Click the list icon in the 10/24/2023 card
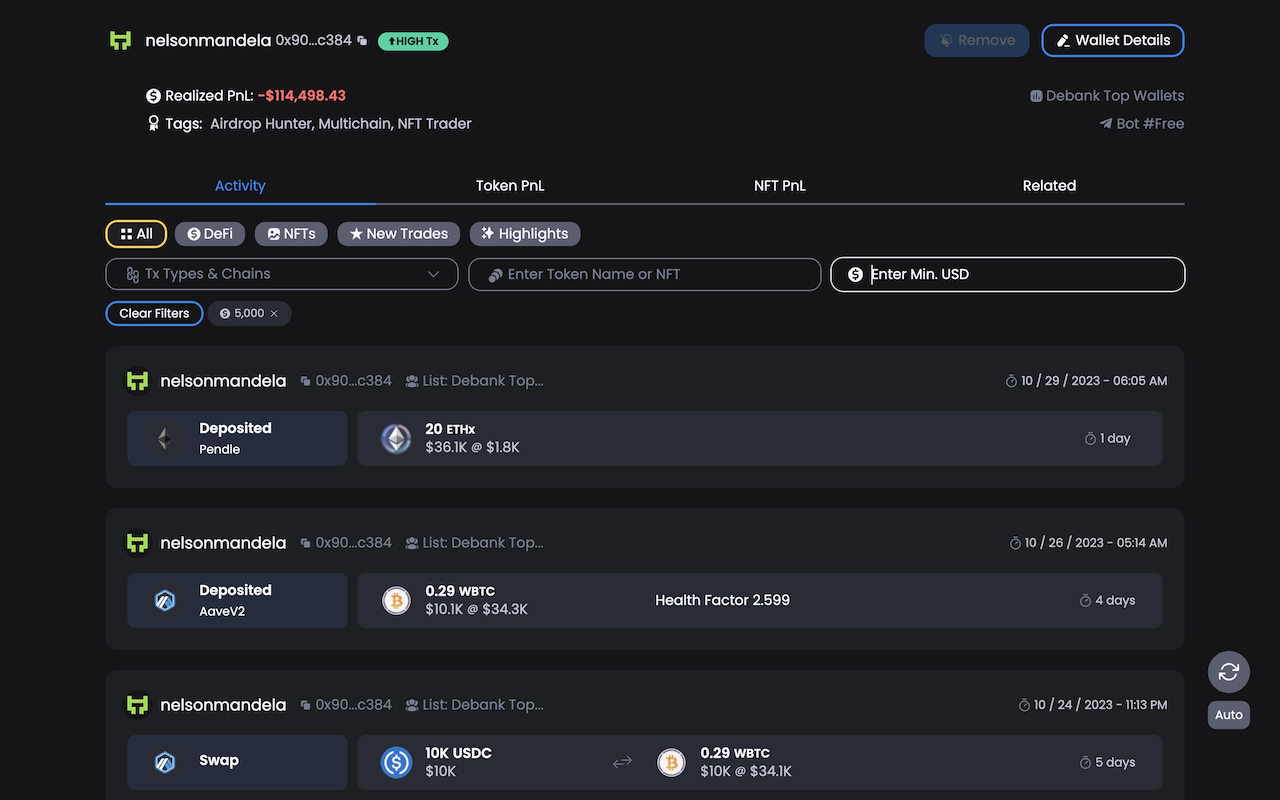Screen dimensions: 1280x800 point(412,705)
